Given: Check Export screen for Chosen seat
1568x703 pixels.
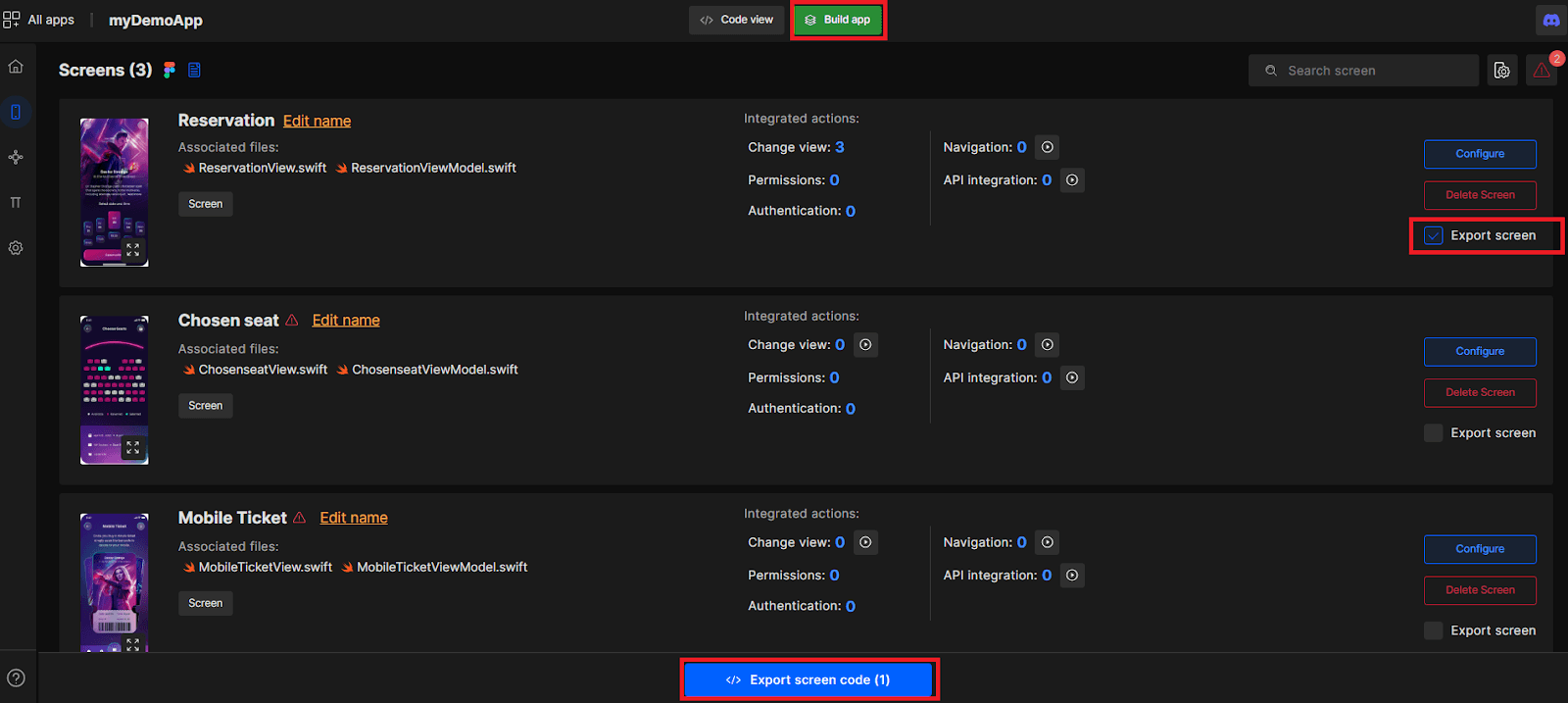Looking at the screenshot, I should (x=1434, y=433).
